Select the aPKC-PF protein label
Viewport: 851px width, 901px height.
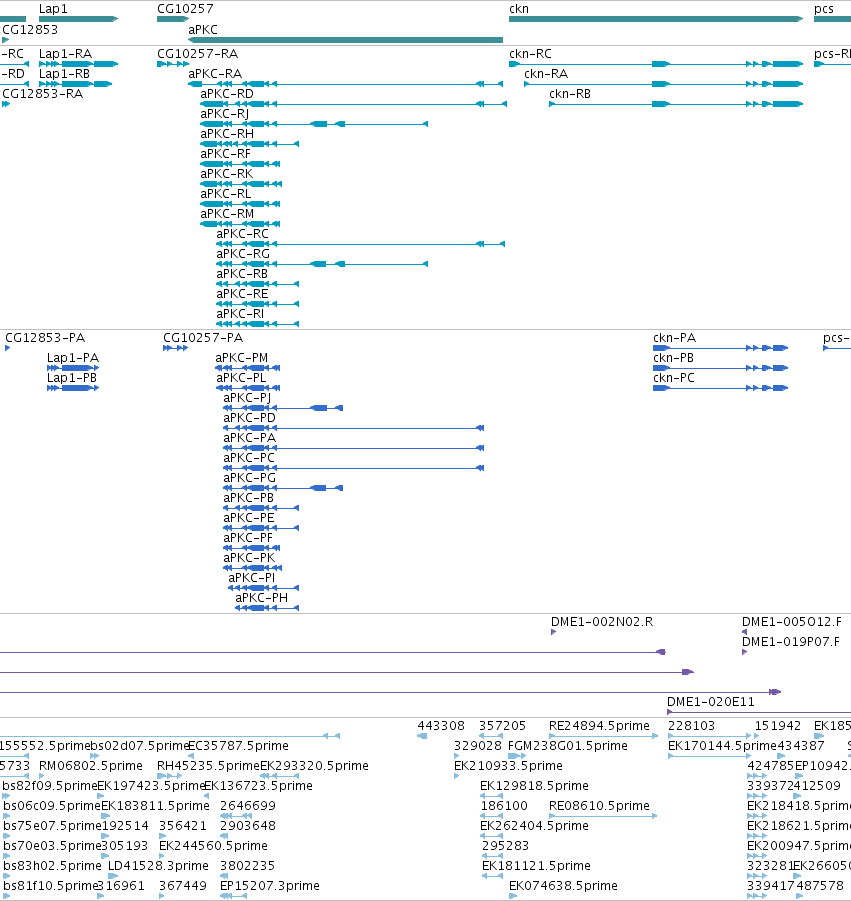click(248, 537)
